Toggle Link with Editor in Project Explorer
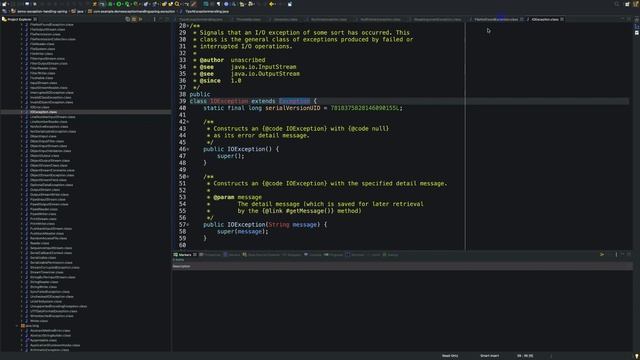 click(134, 19)
